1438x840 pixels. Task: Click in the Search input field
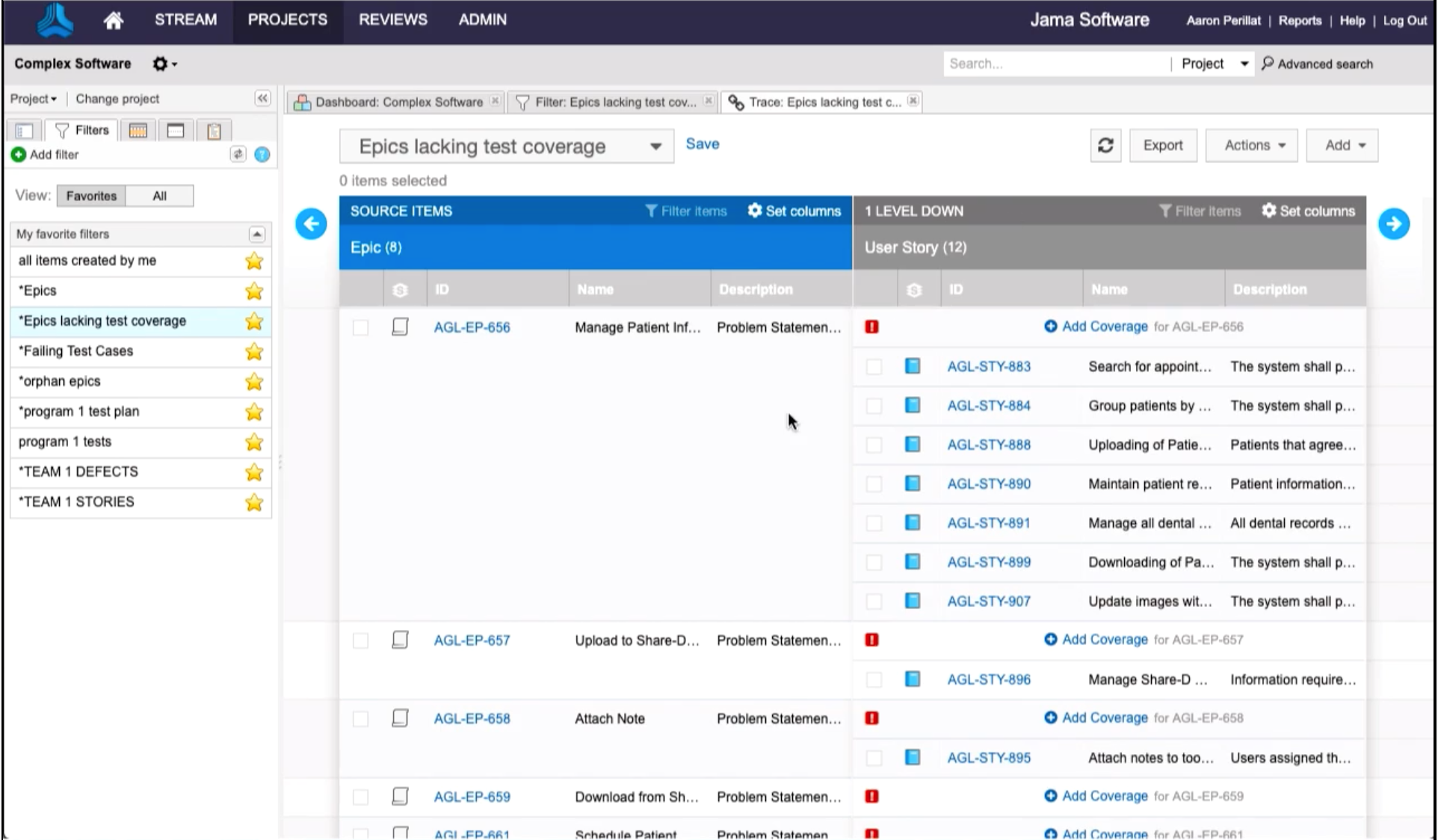pyautogui.click(x=1054, y=64)
